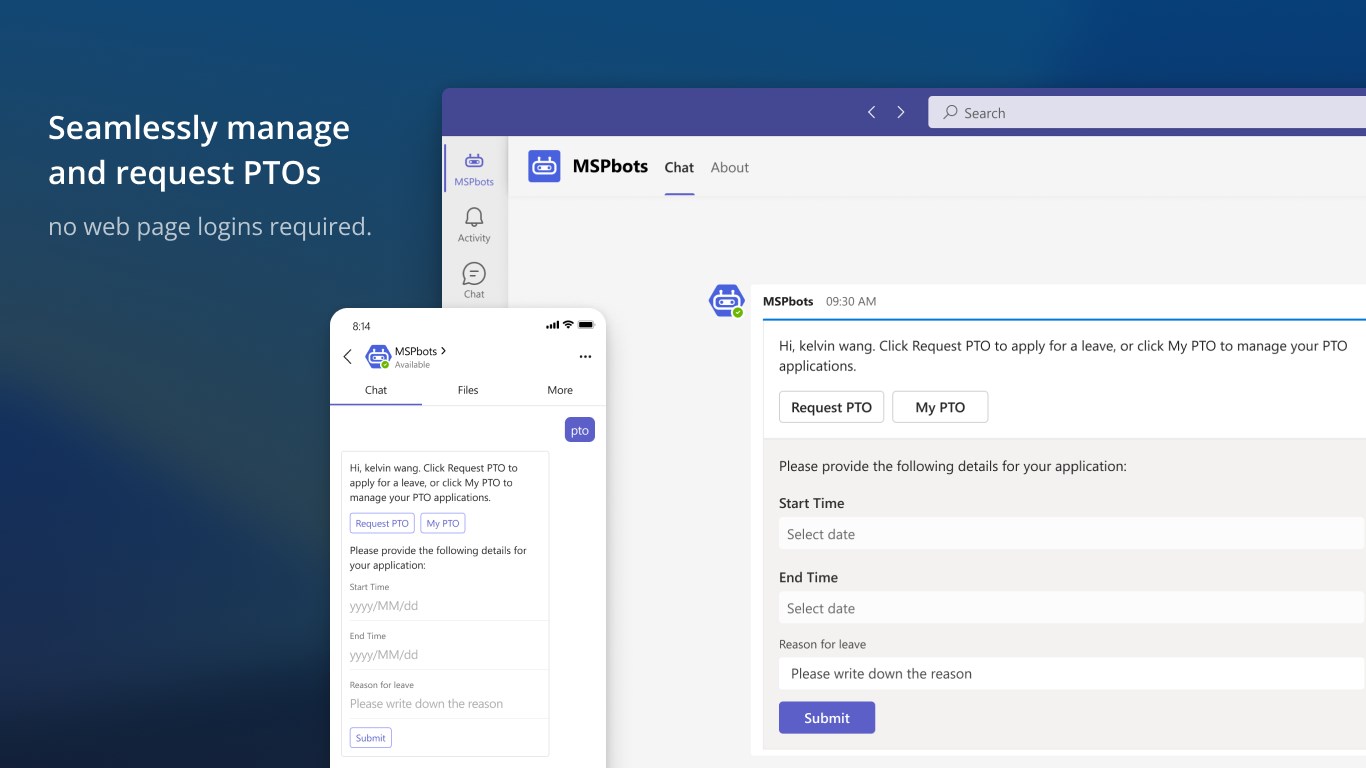Open Activity in the Teams left sidebar
The image size is (1366, 768).
click(474, 225)
